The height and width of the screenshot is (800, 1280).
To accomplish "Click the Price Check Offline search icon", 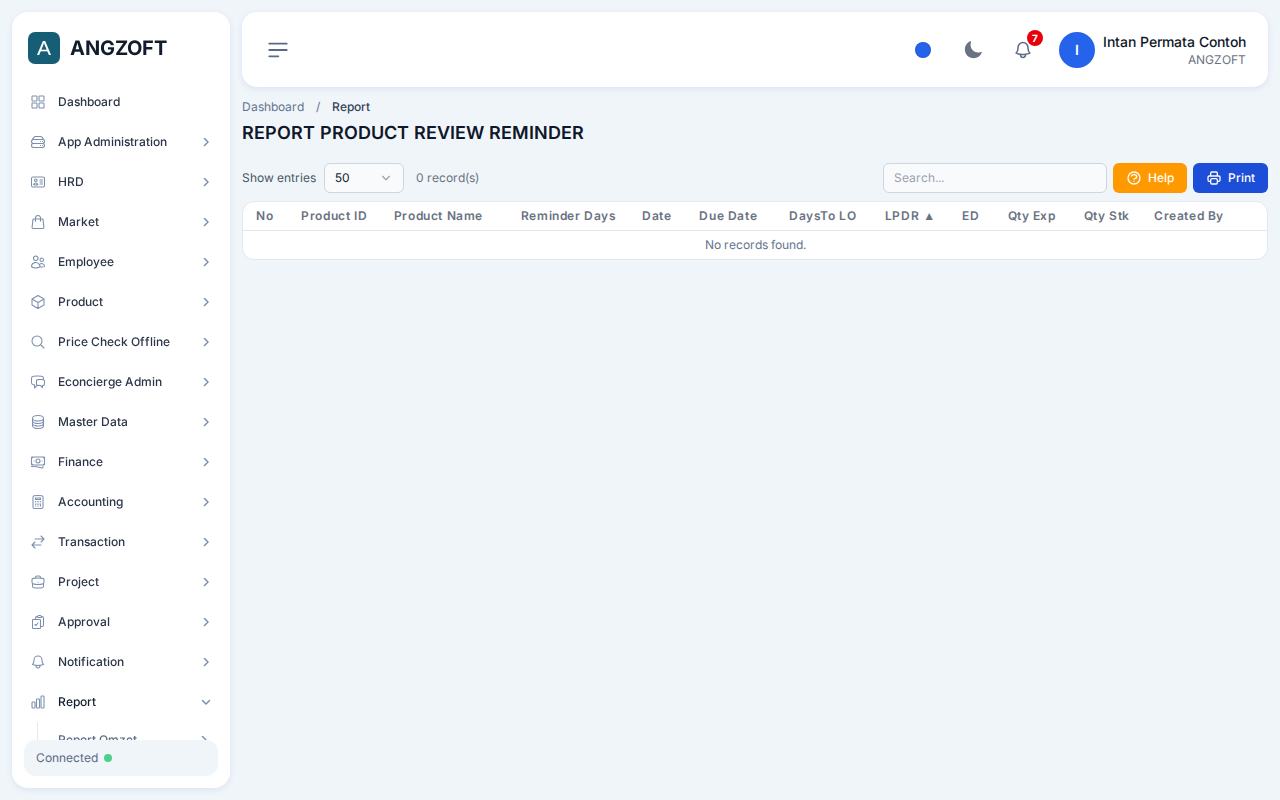I will pos(38,342).
